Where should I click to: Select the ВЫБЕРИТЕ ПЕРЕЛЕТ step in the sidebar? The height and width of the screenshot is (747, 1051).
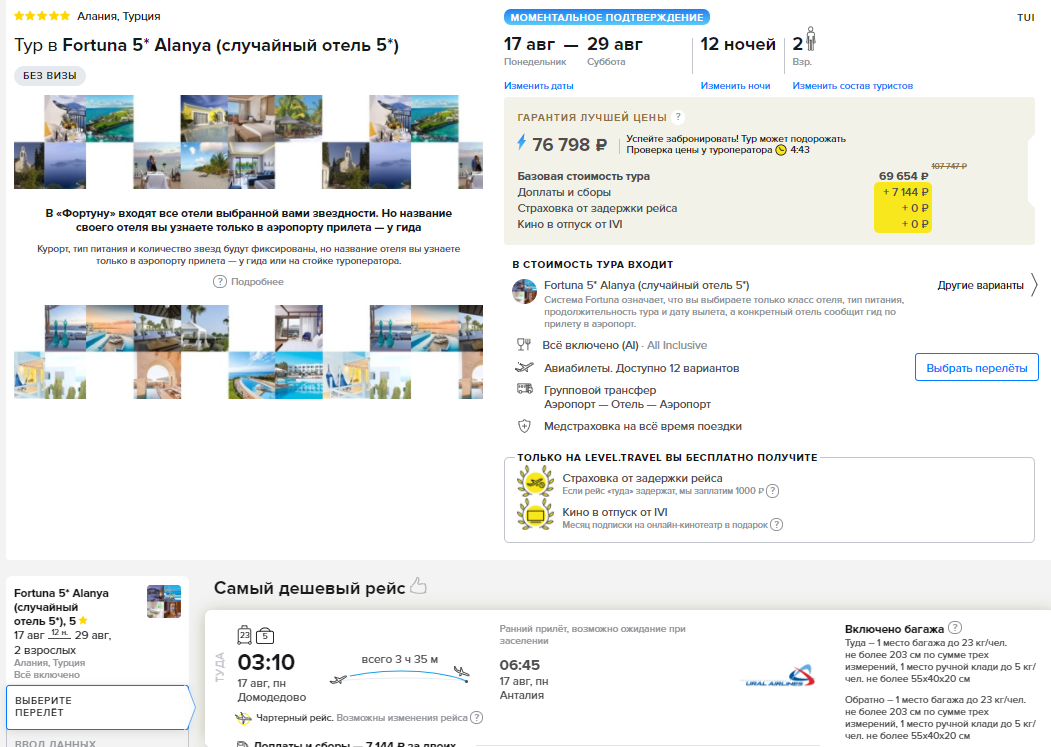(99, 707)
